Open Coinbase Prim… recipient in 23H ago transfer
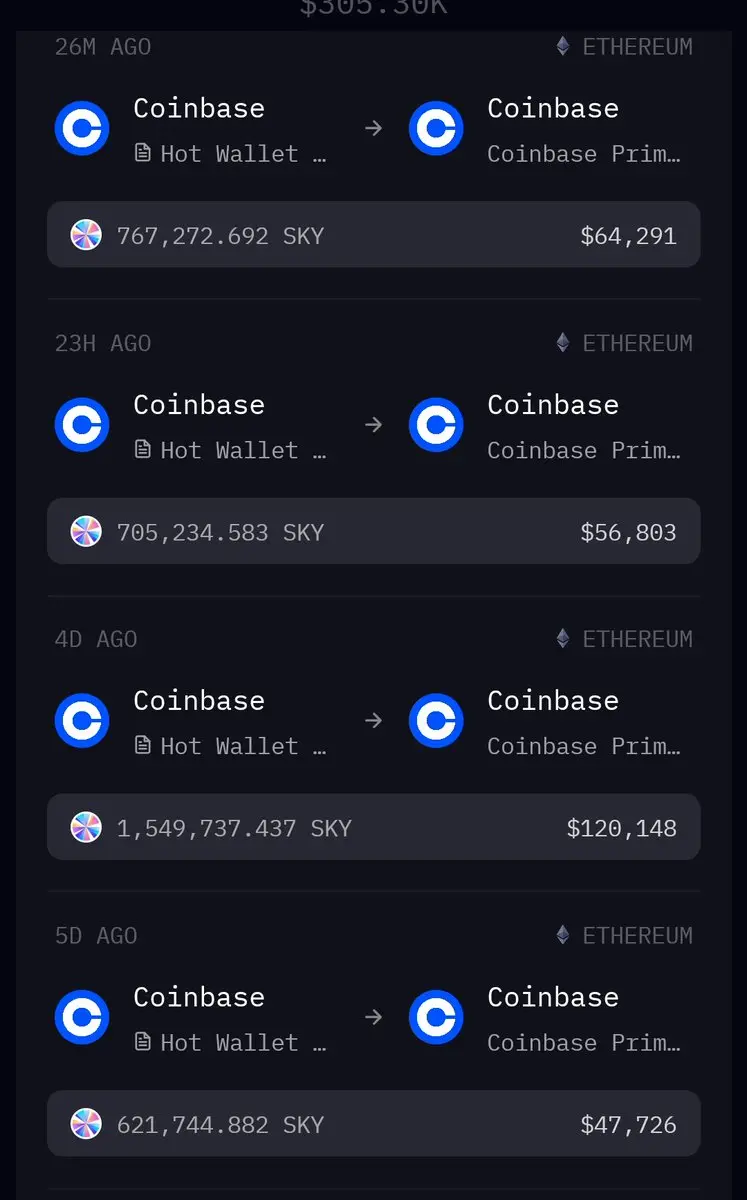Screen dimensions: 747x1200 click(584, 450)
